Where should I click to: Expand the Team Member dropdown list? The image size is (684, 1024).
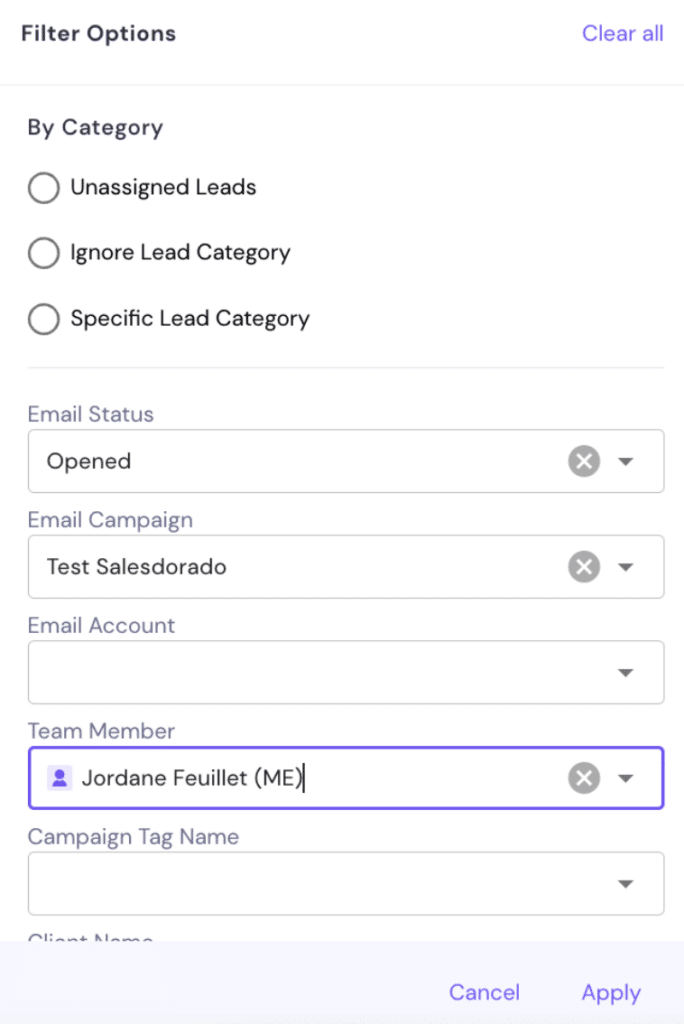click(627, 778)
